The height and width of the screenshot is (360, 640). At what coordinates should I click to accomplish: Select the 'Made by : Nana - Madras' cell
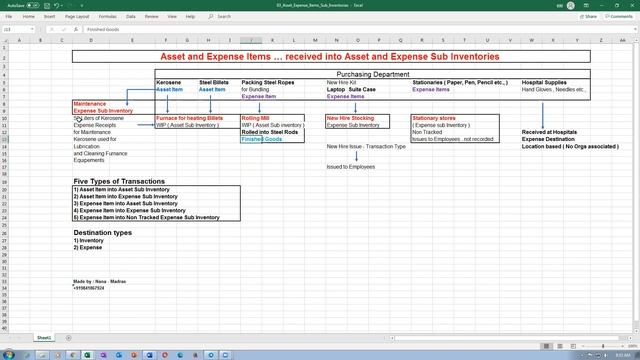[100, 282]
